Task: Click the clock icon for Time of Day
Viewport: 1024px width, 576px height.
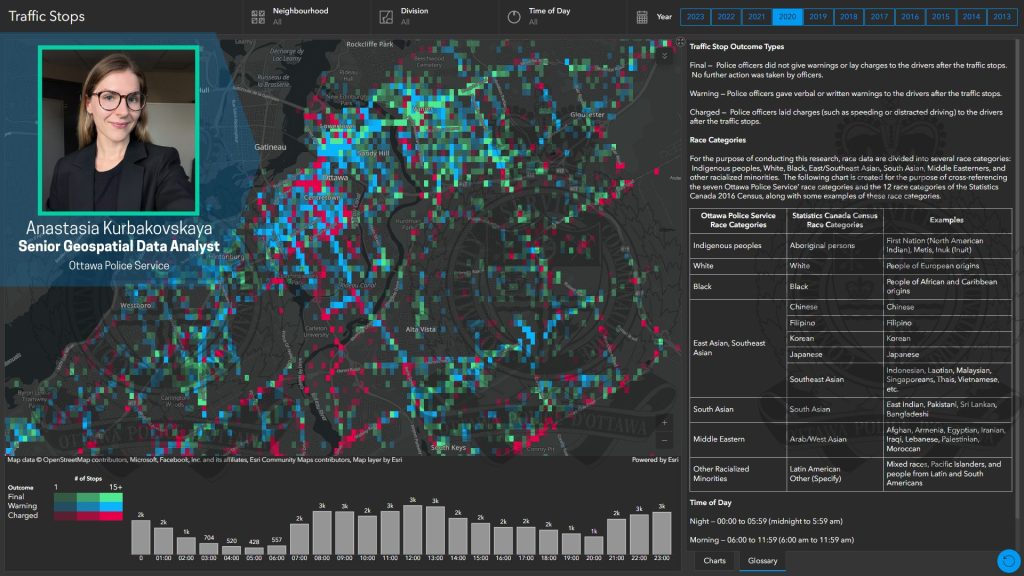Action: (513, 17)
